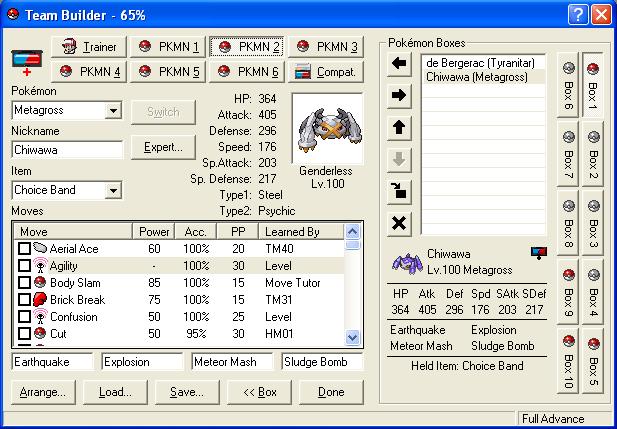The height and width of the screenshot is (429, 617).
Task: Click the Nickname field containing Chiwawa
Action: [x=67, y=150]
